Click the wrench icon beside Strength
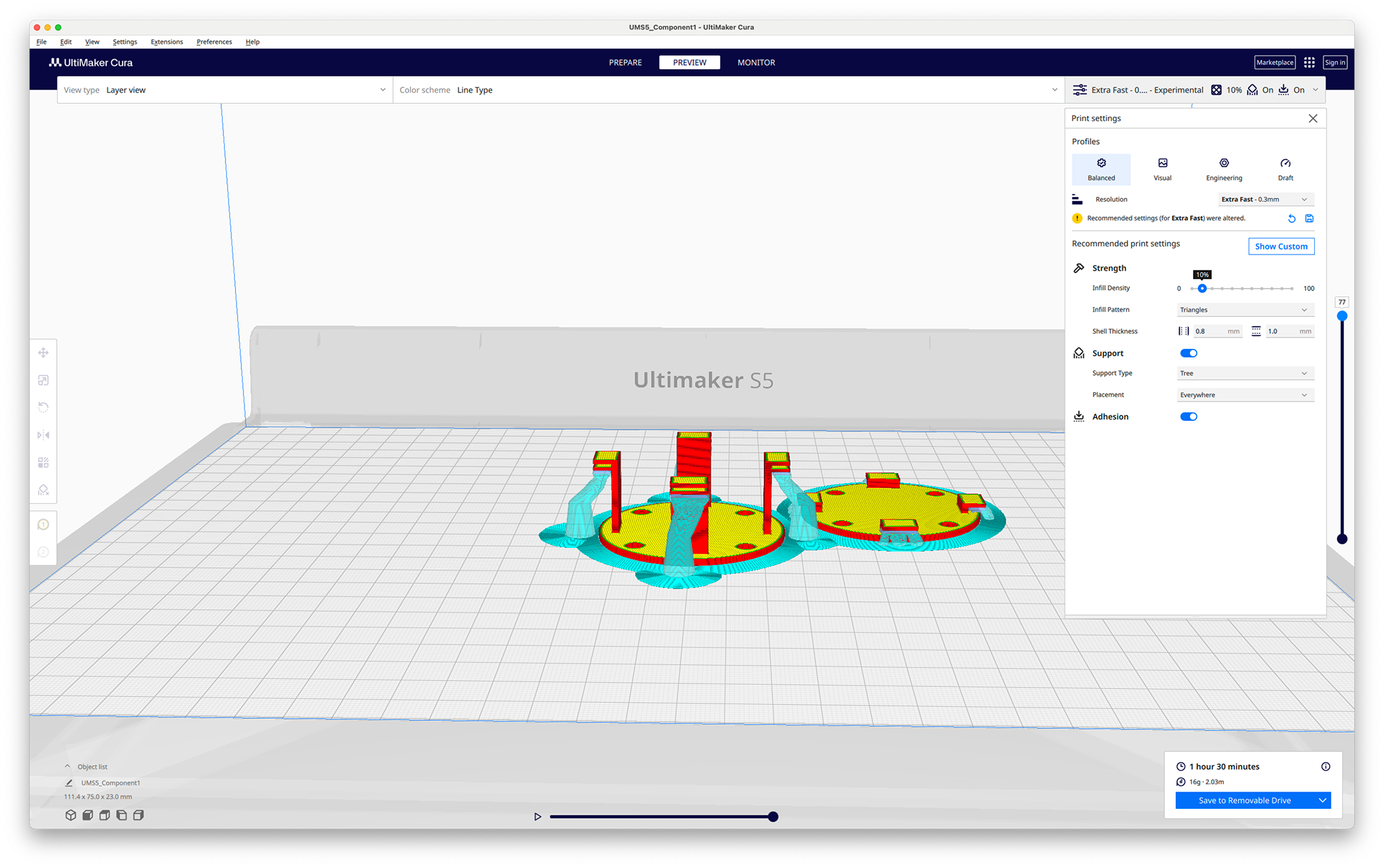Viewport: 1384px width, 868px height. pos(1079,268)
